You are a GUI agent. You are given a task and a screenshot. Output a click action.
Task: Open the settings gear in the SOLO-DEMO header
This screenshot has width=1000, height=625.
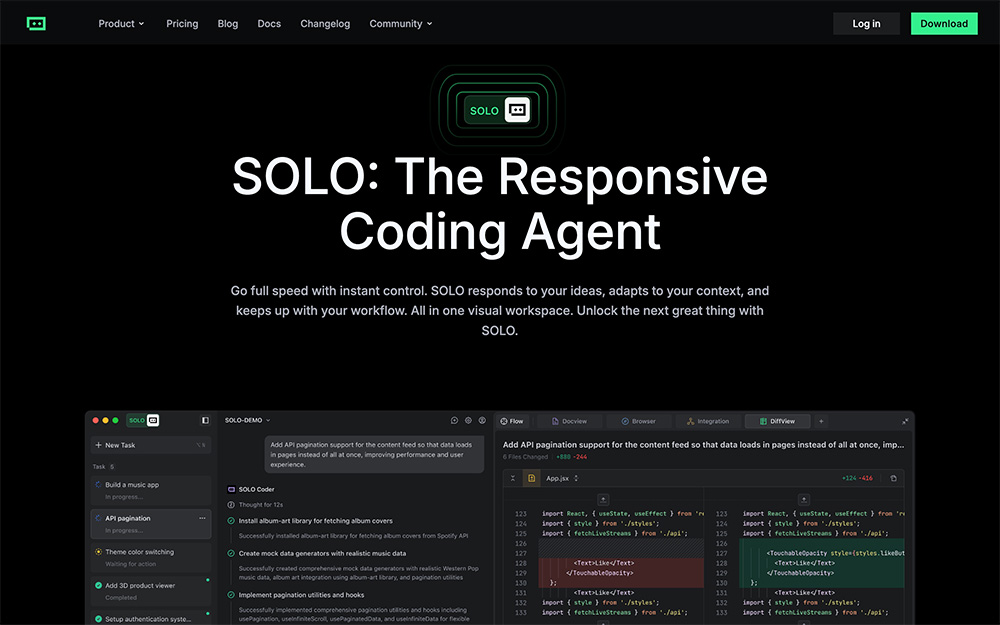[x=469, y=420]
